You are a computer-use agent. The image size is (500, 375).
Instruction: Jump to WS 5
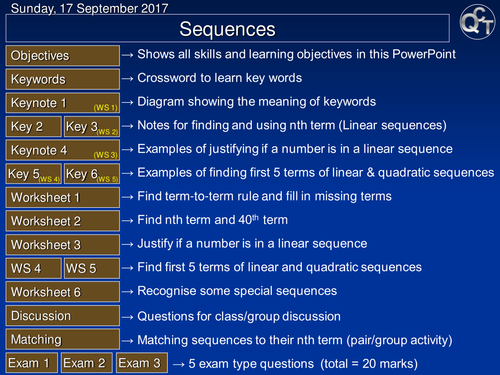coord(92,268)
